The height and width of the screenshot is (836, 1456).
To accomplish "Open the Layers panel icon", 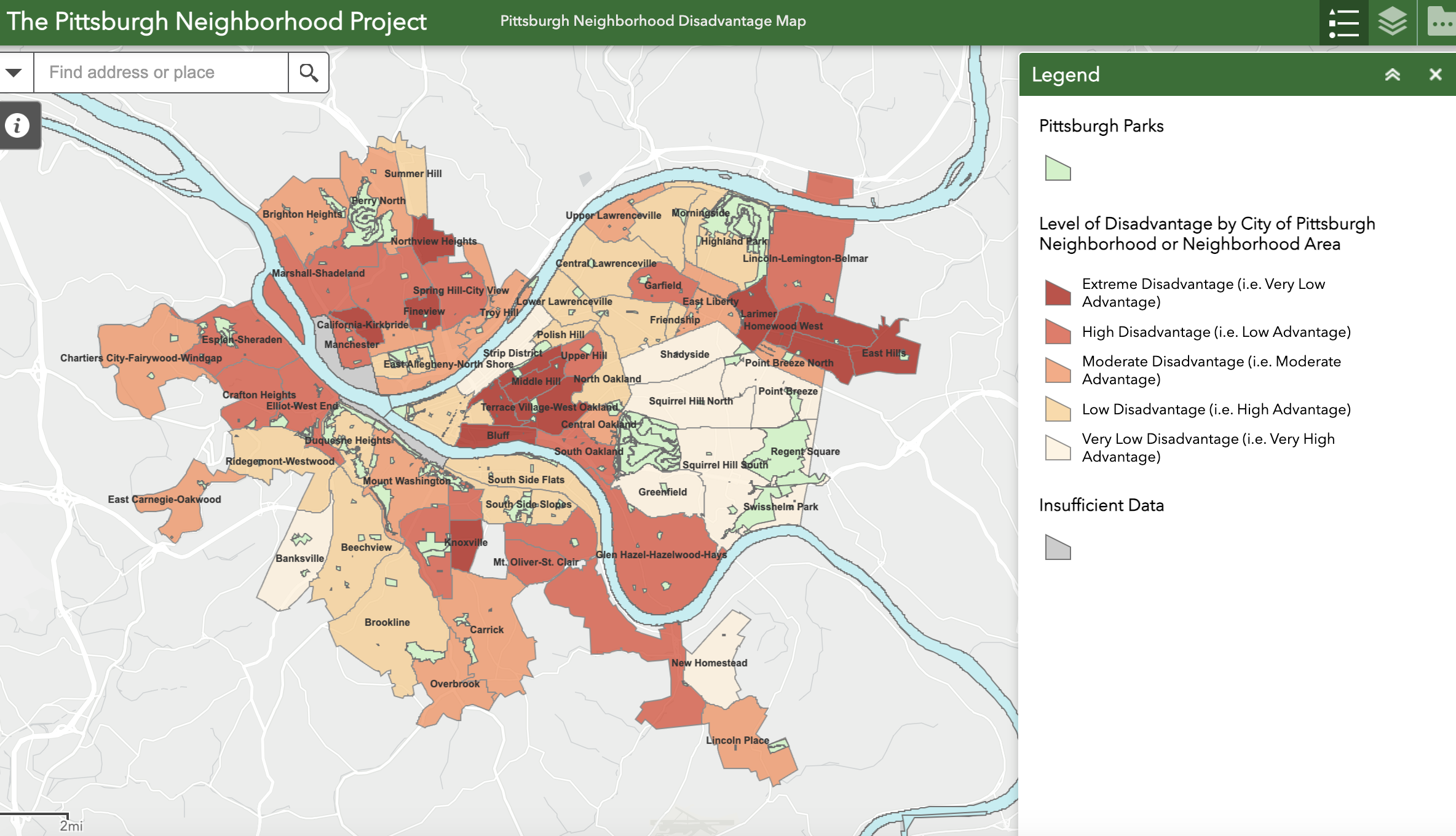I will tap(1392, 22).
